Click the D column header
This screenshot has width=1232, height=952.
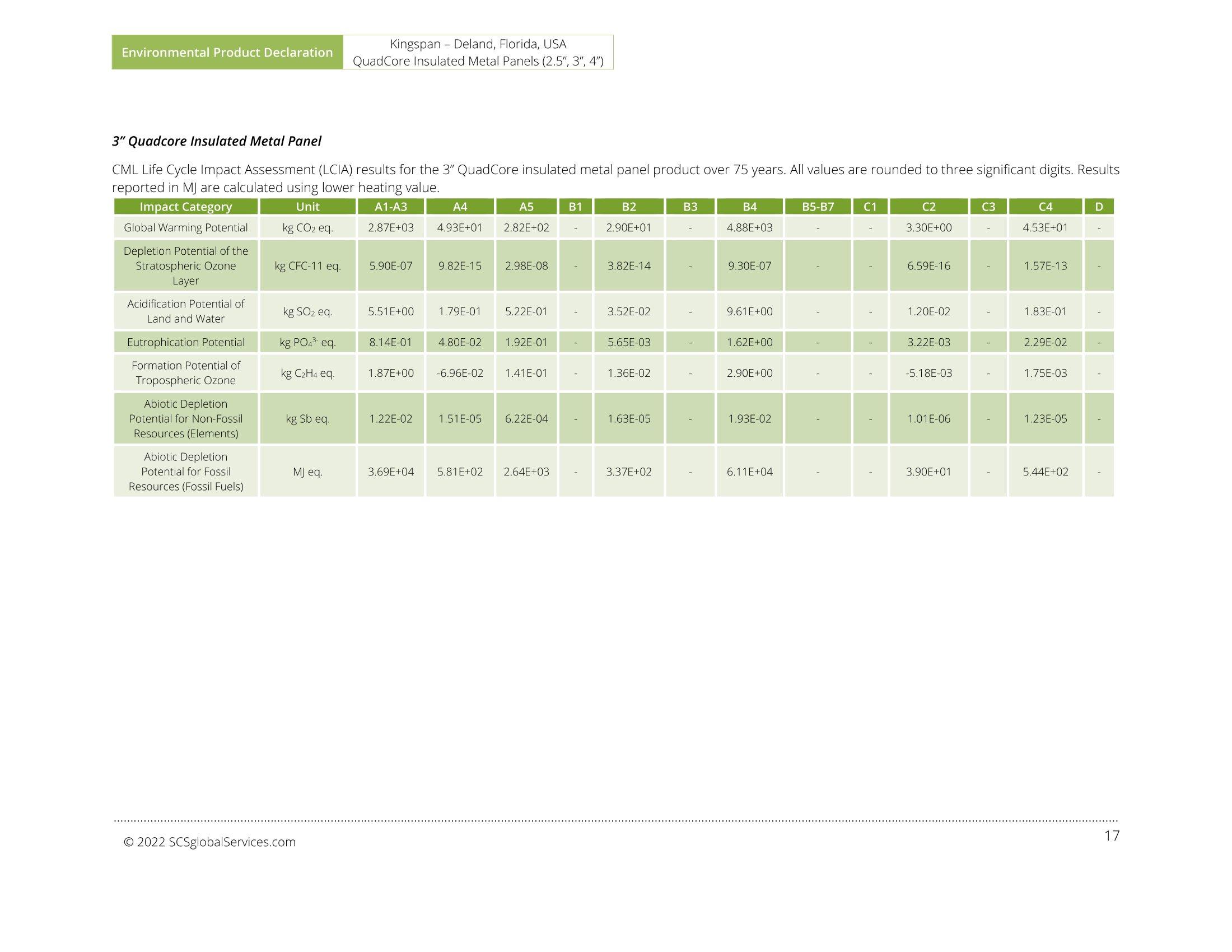pyautogui.click(x=1099, y=207)
